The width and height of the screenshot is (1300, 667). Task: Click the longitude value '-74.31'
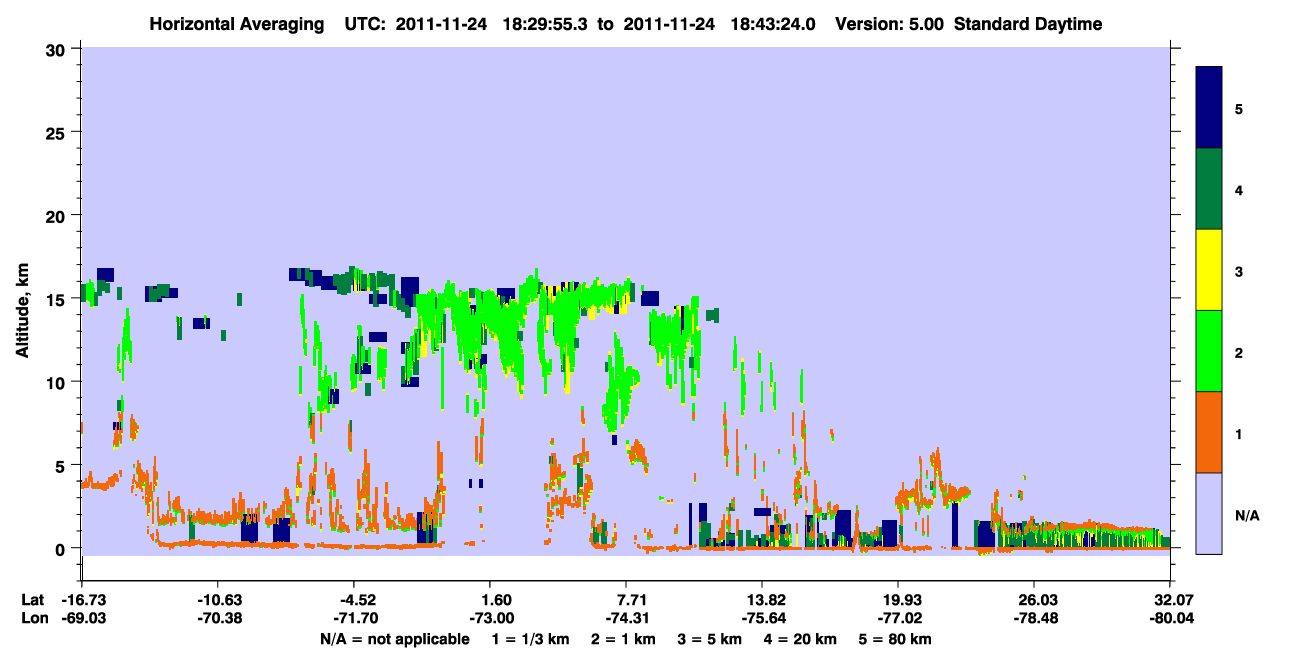click(x=626, y=618)
